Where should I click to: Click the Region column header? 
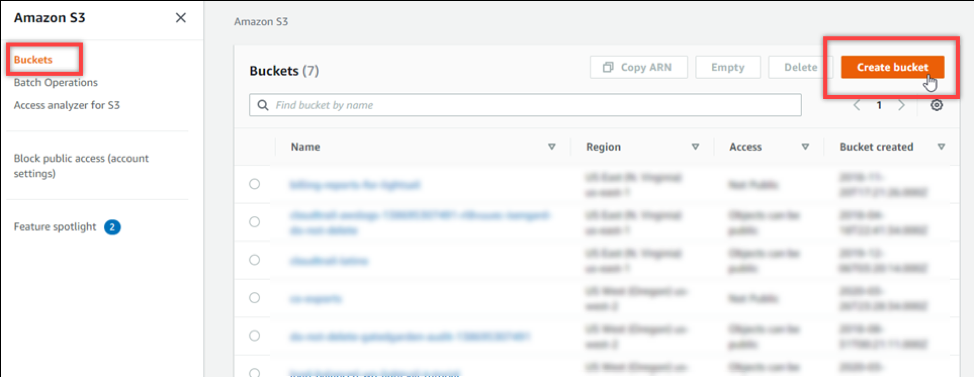tap(603, 147)
